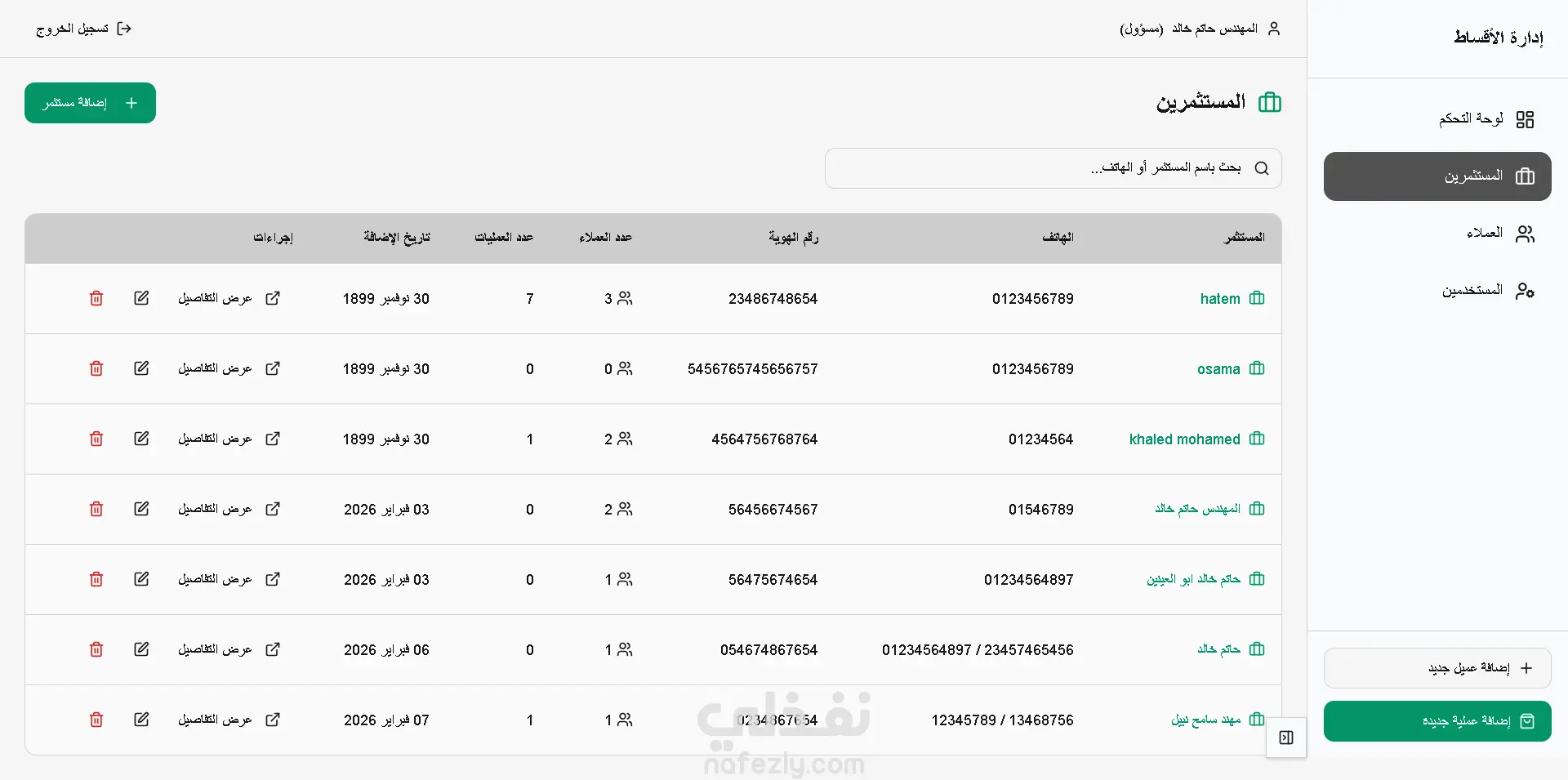Edit the osama investor entry
1568x780 pixels.
click(x=141, y=368)
